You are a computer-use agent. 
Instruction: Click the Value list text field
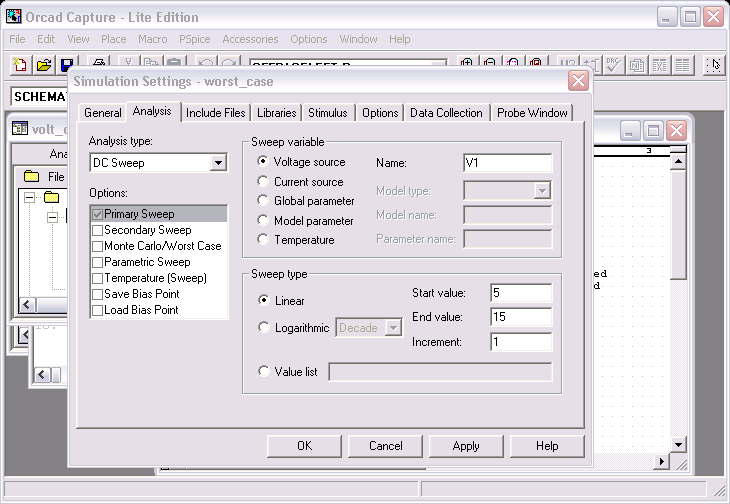pyautogui.click(x=440, y=372)
